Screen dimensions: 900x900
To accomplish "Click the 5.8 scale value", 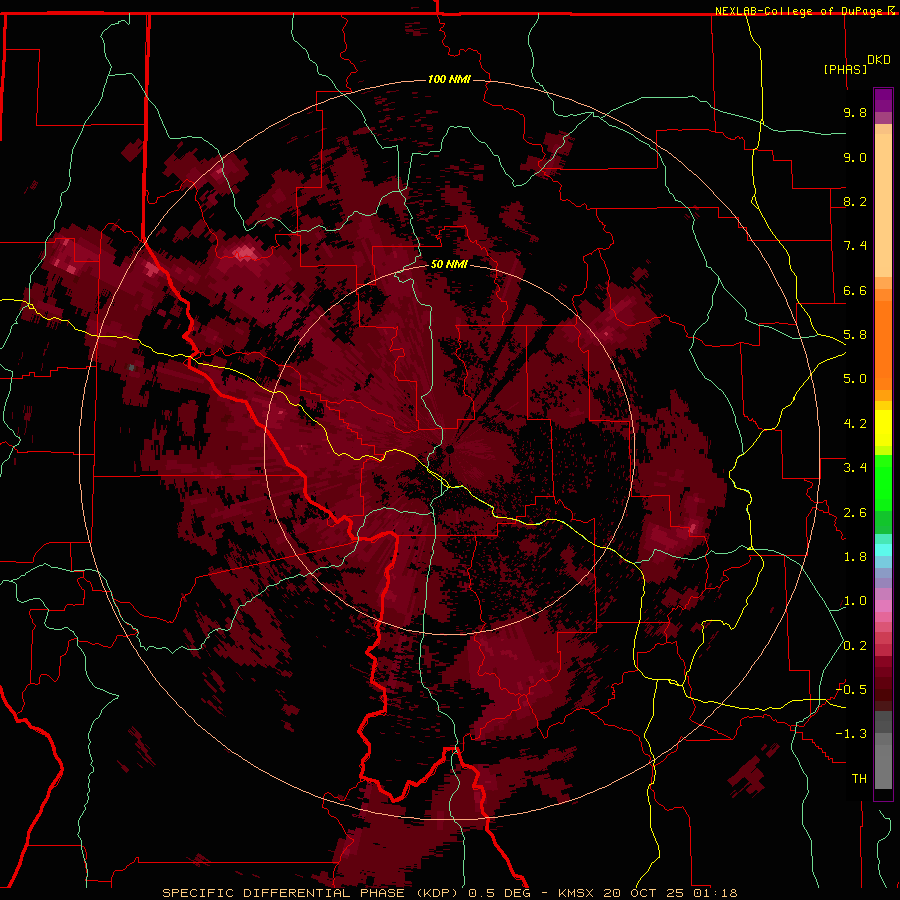I will coord(855,335).
